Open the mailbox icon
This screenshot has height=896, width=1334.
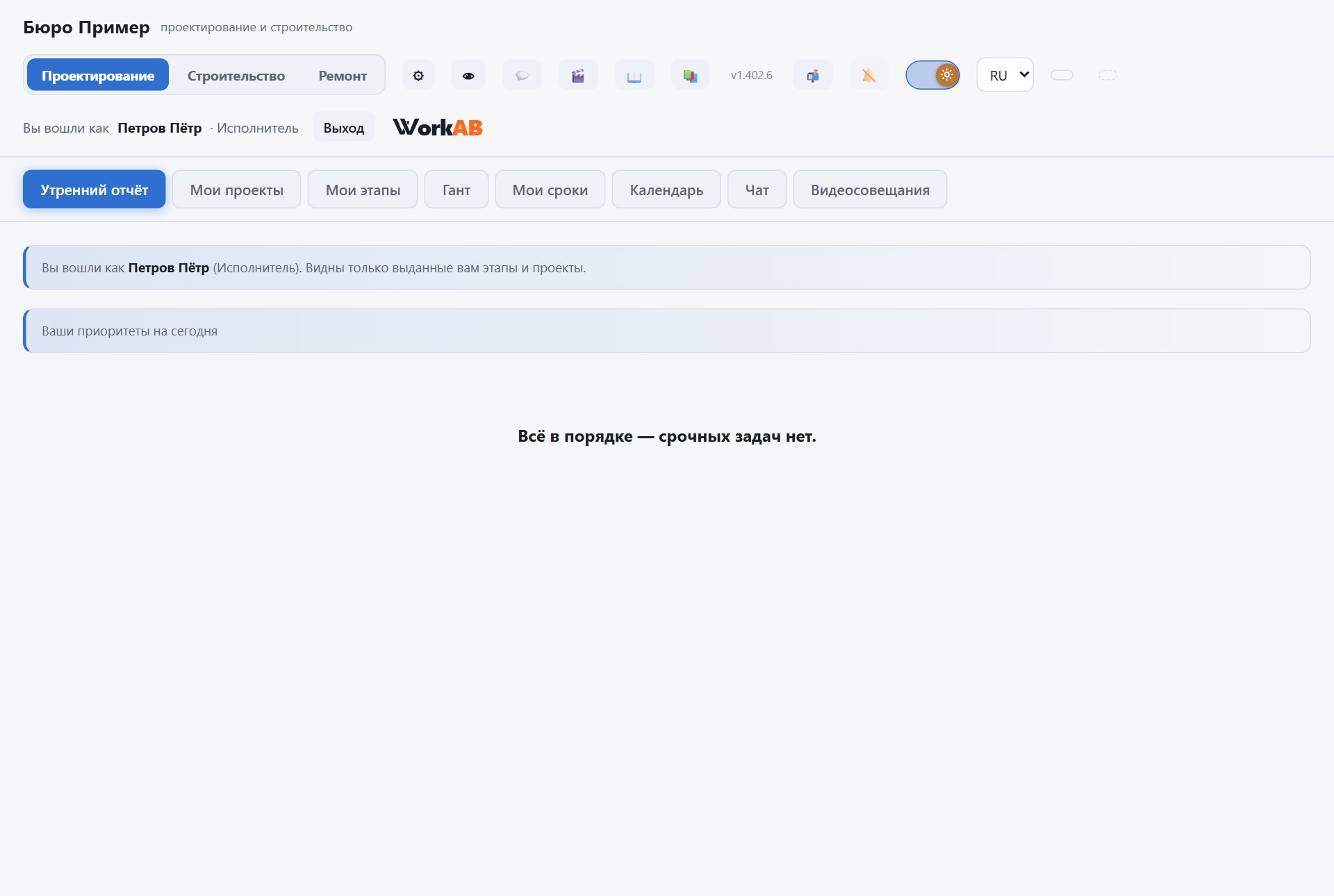point(813,75)
